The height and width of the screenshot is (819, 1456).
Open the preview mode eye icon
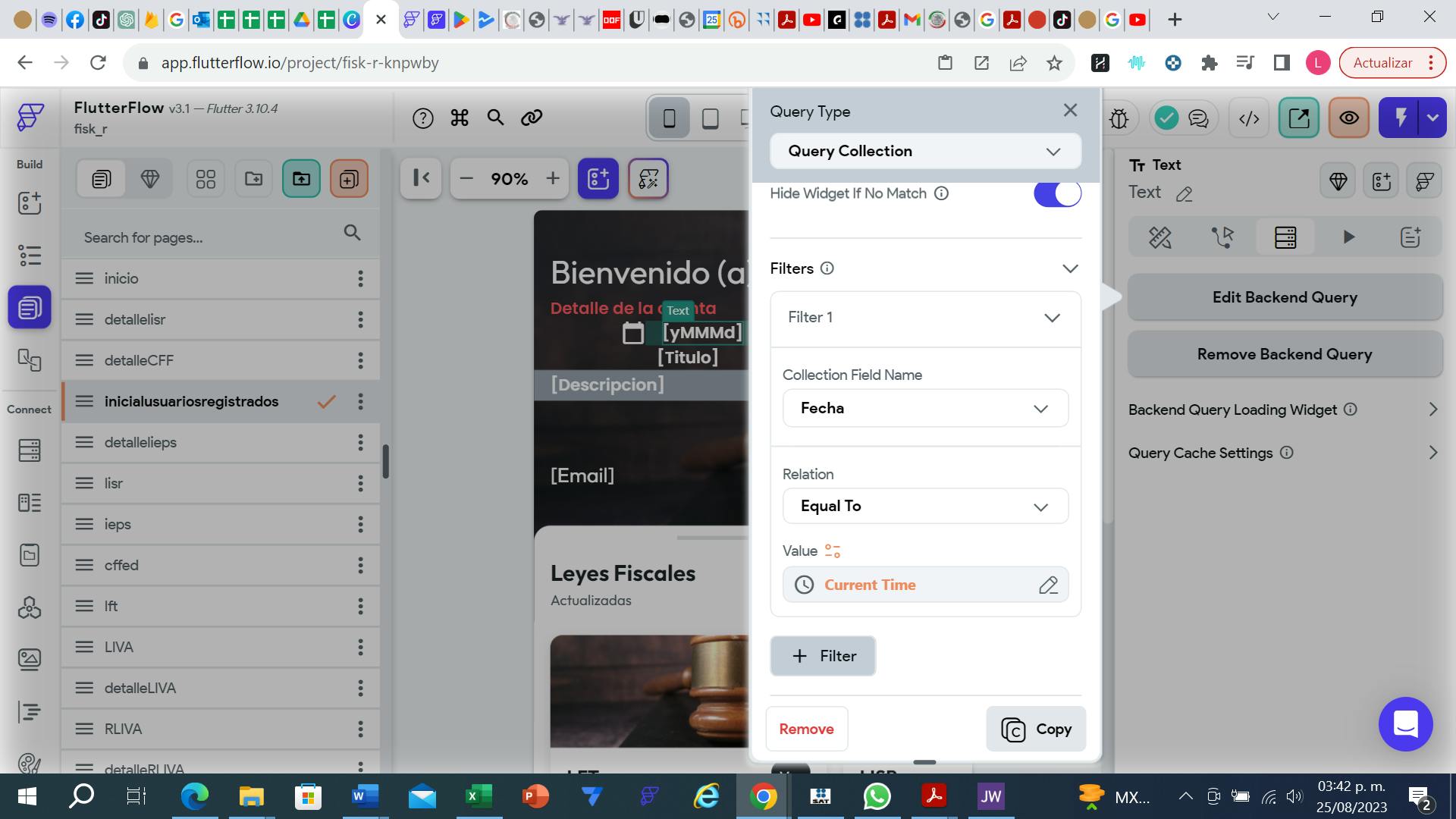[x=1348, y=118]
